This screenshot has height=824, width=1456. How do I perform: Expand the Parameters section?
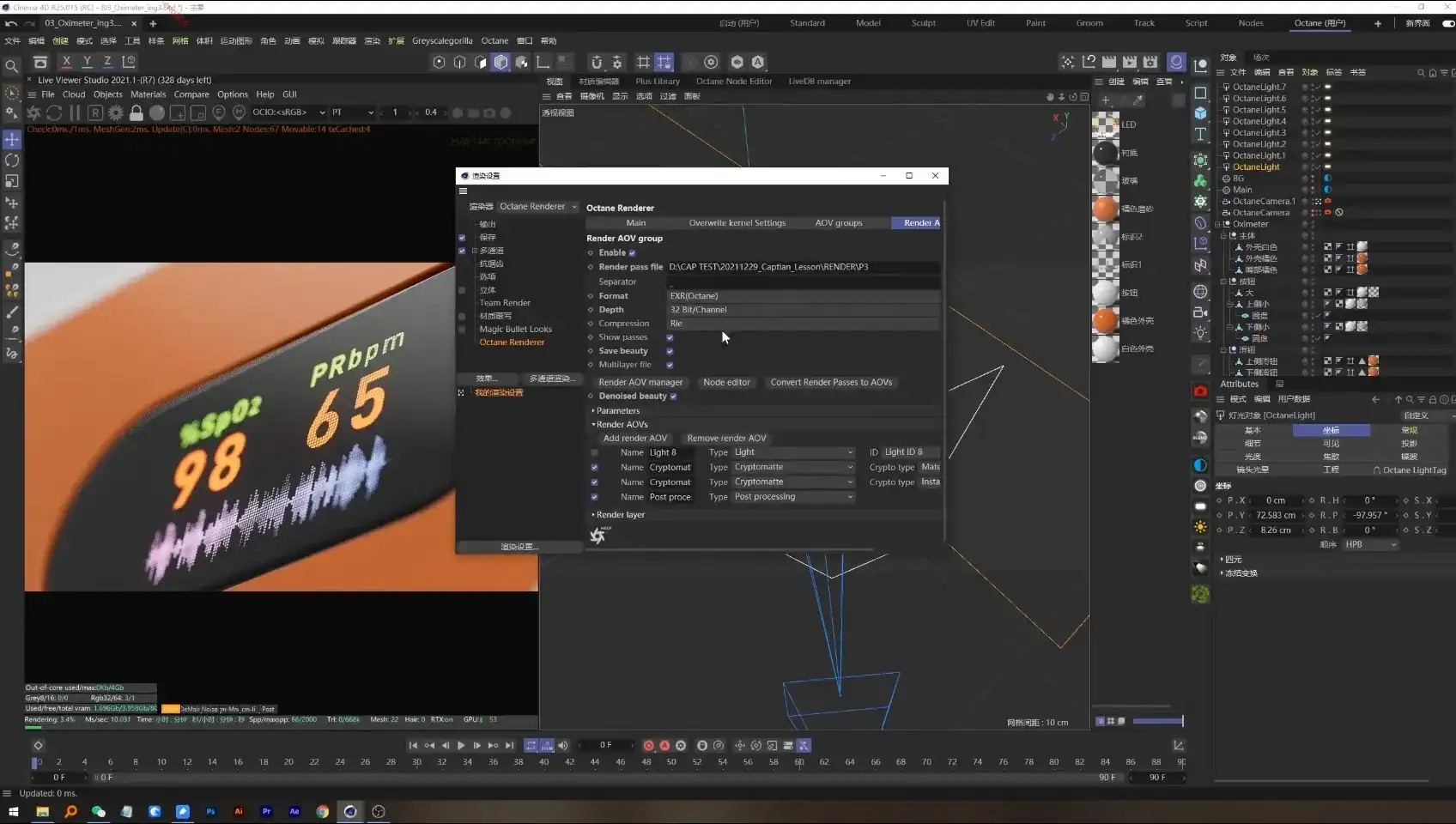(617, 411)
